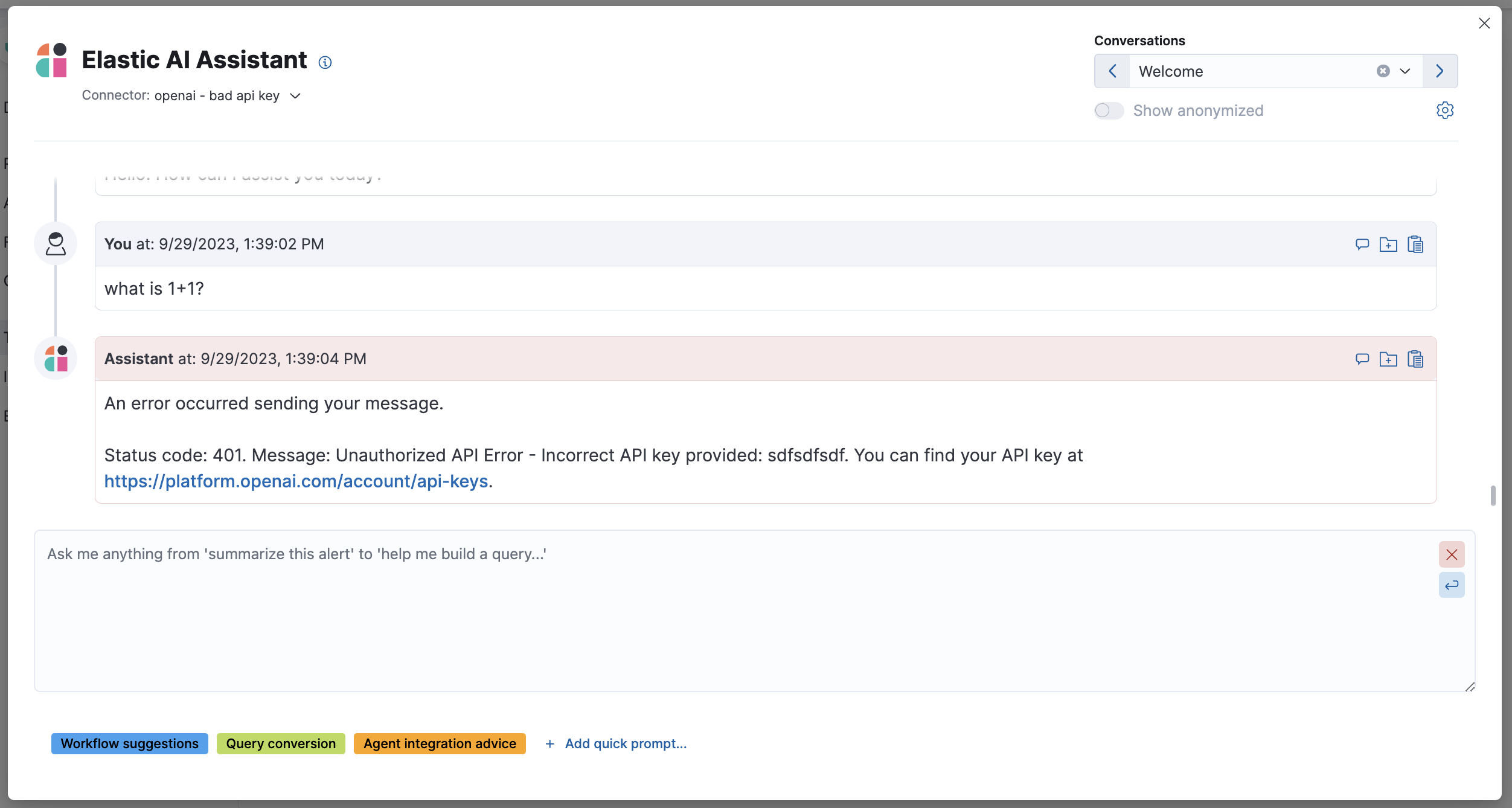Image resolution: width=1512 pixels, height=808 pixels.
Task: Go to the previous conversation with the left arrow
Action: pyautogui.click(x=1113, y=71)
